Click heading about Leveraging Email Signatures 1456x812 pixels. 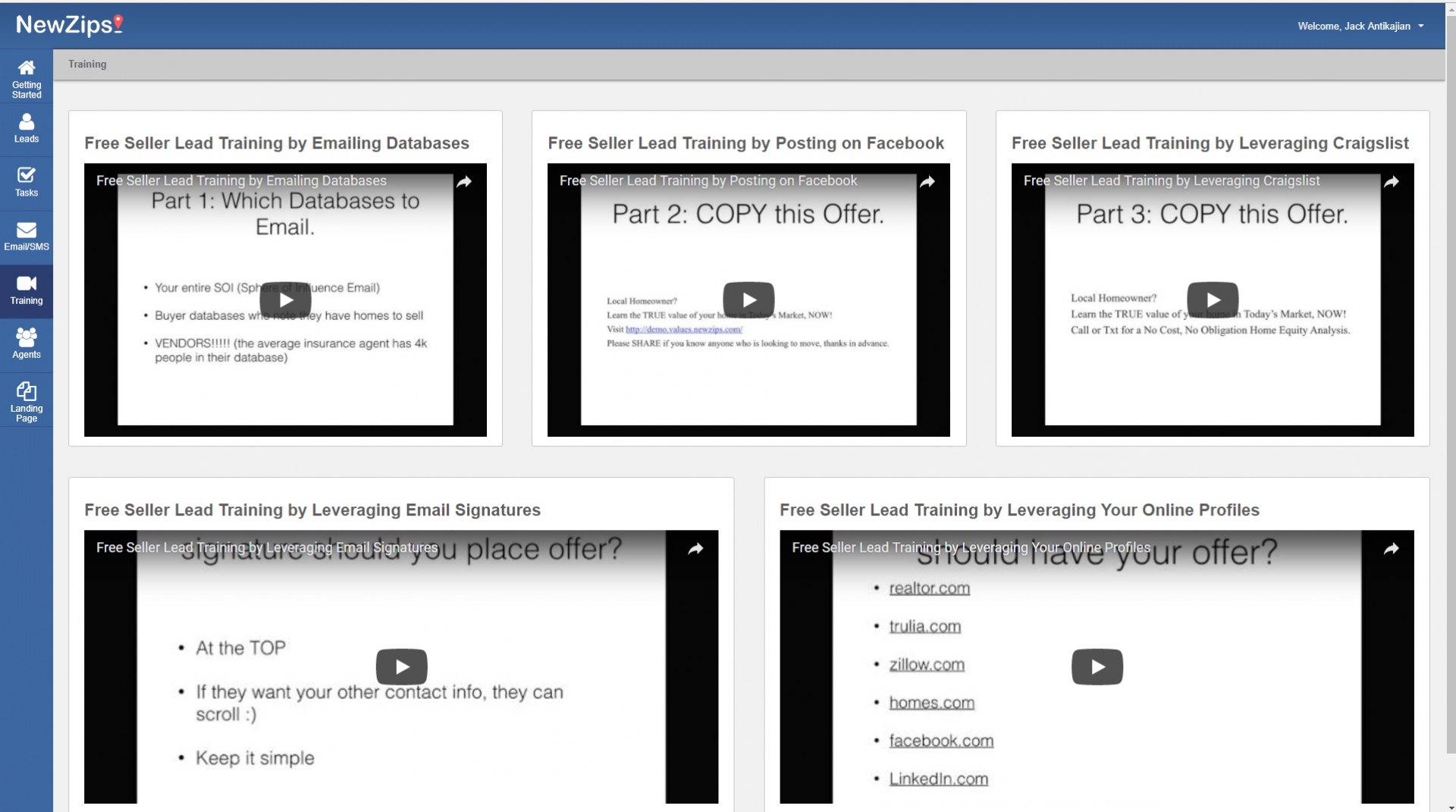point(312,510)
